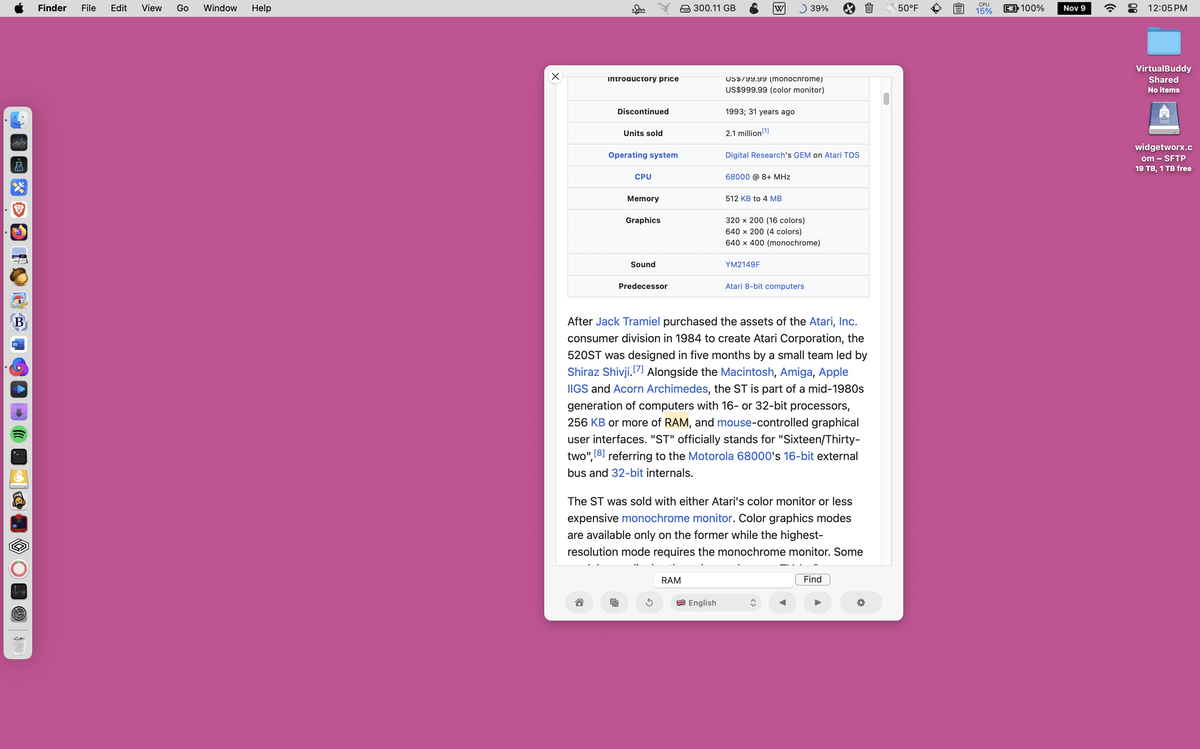Open the Macintosh link
The width and height of the screenshot is (1200, 749).
pos(747,372)
